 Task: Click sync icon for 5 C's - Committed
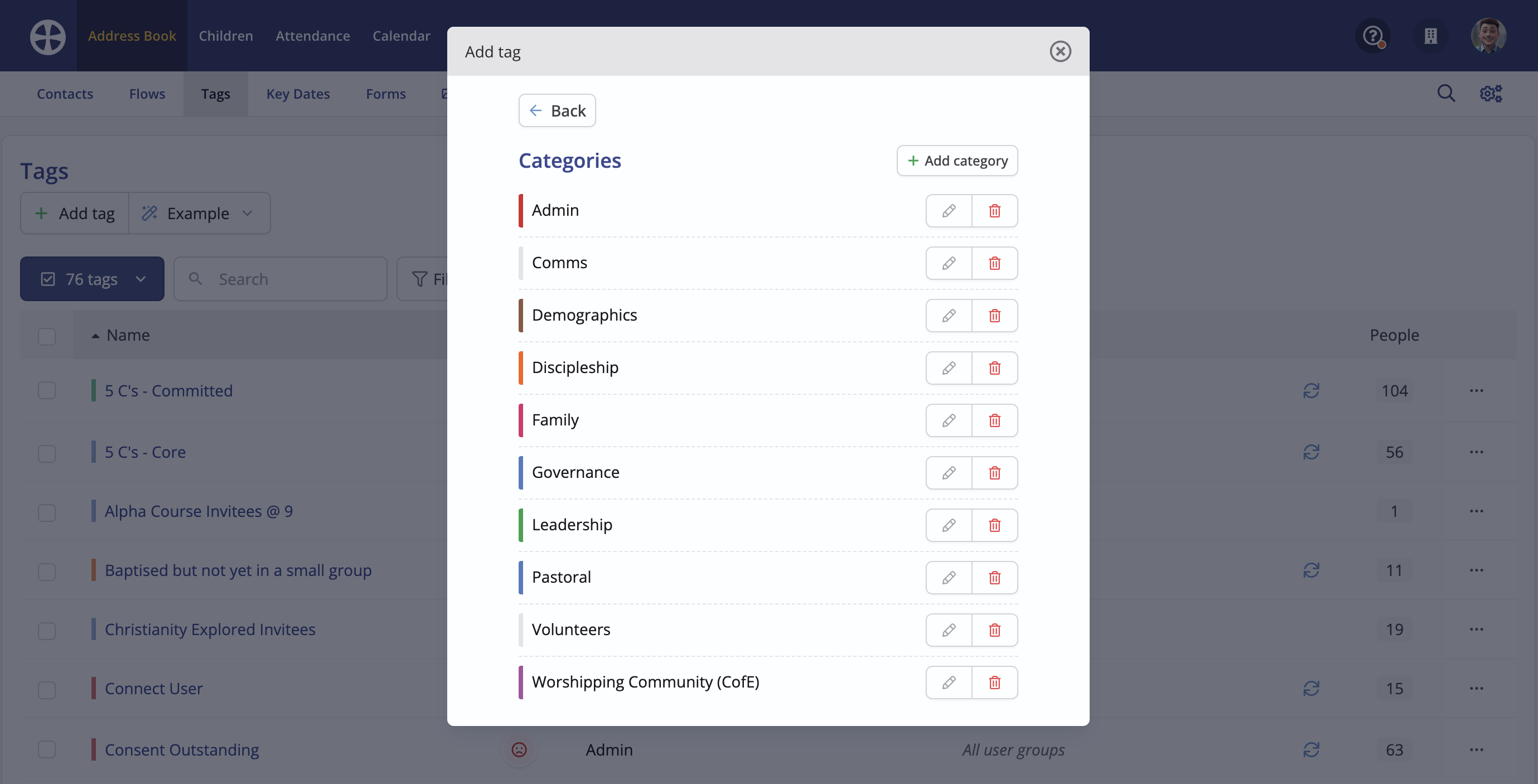[x=1311, y=390]
